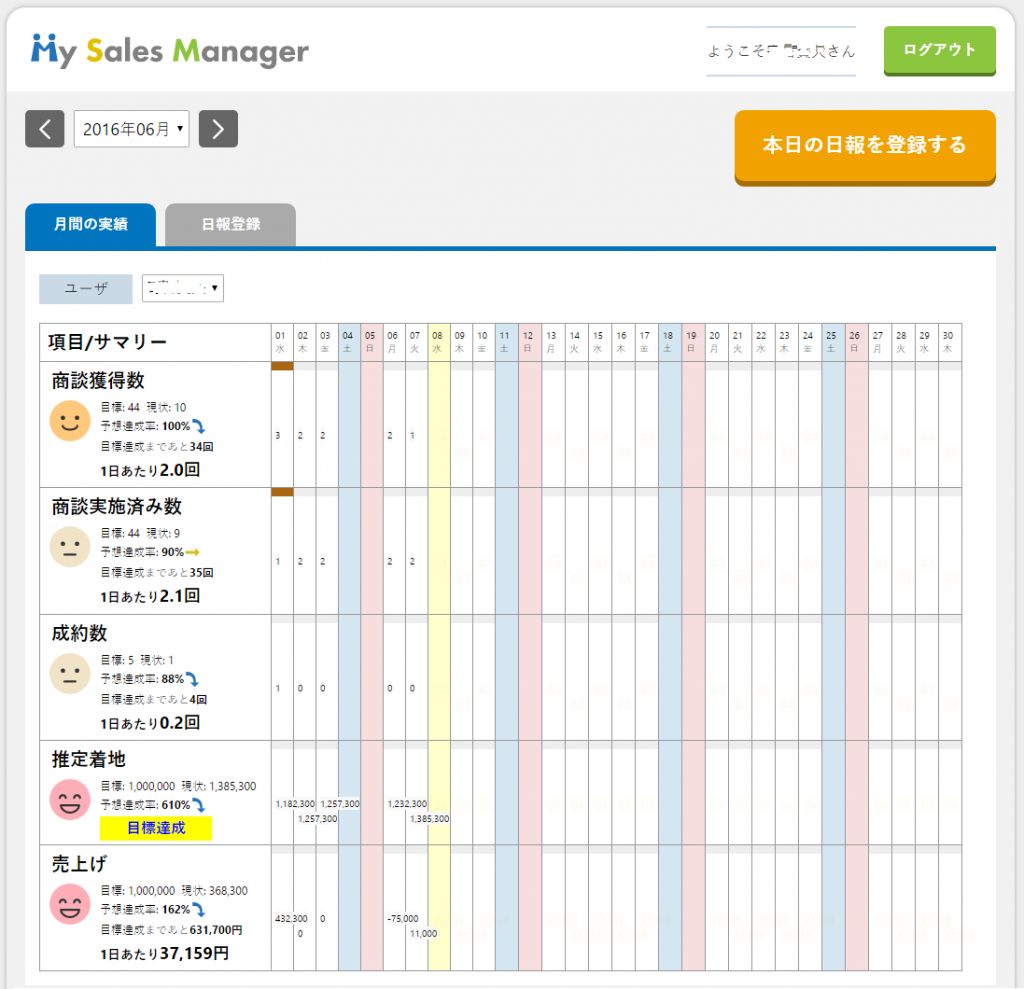This screenshot has height=989, width=1024.
Task: Click the 本日の日報を登録する button
Action: click(864, 146)
